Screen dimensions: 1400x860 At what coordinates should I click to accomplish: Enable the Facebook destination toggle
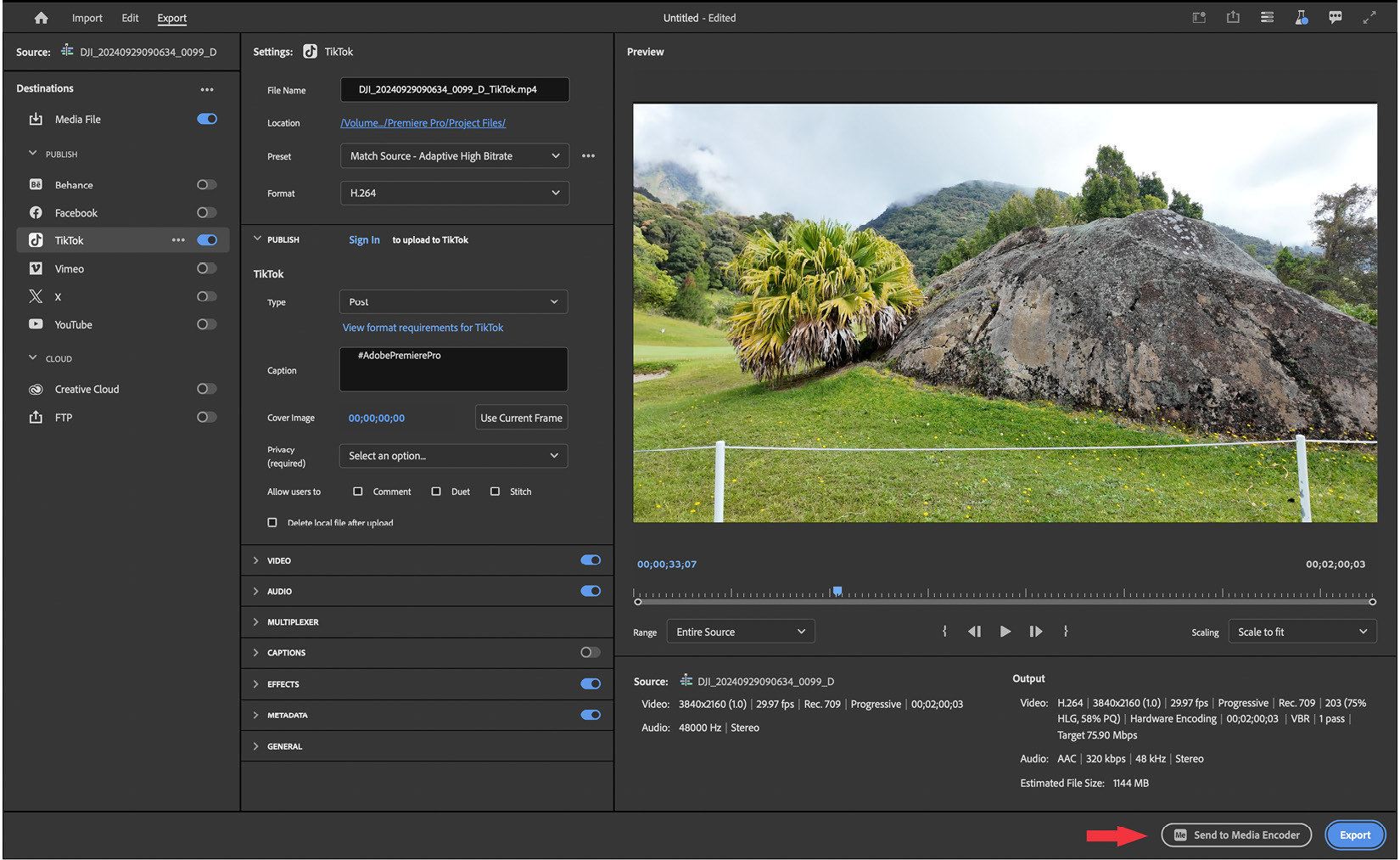click(206, 212)
